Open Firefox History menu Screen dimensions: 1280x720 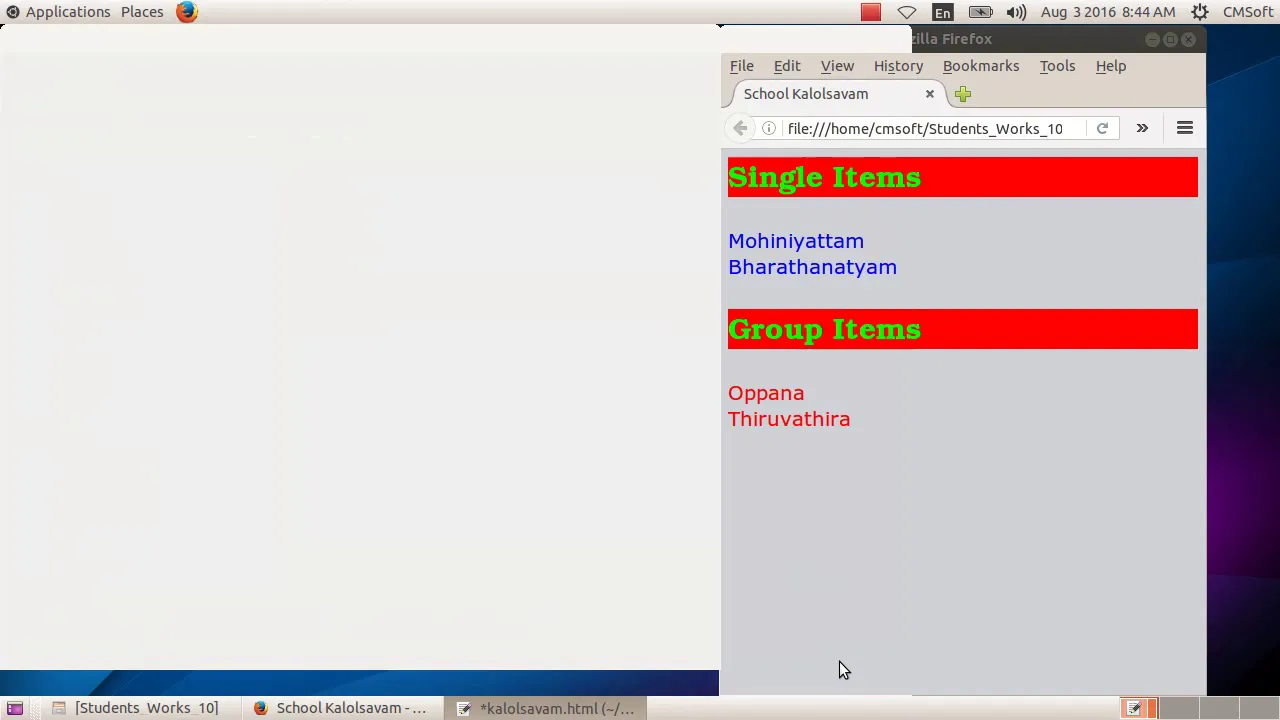coord(898,66)
